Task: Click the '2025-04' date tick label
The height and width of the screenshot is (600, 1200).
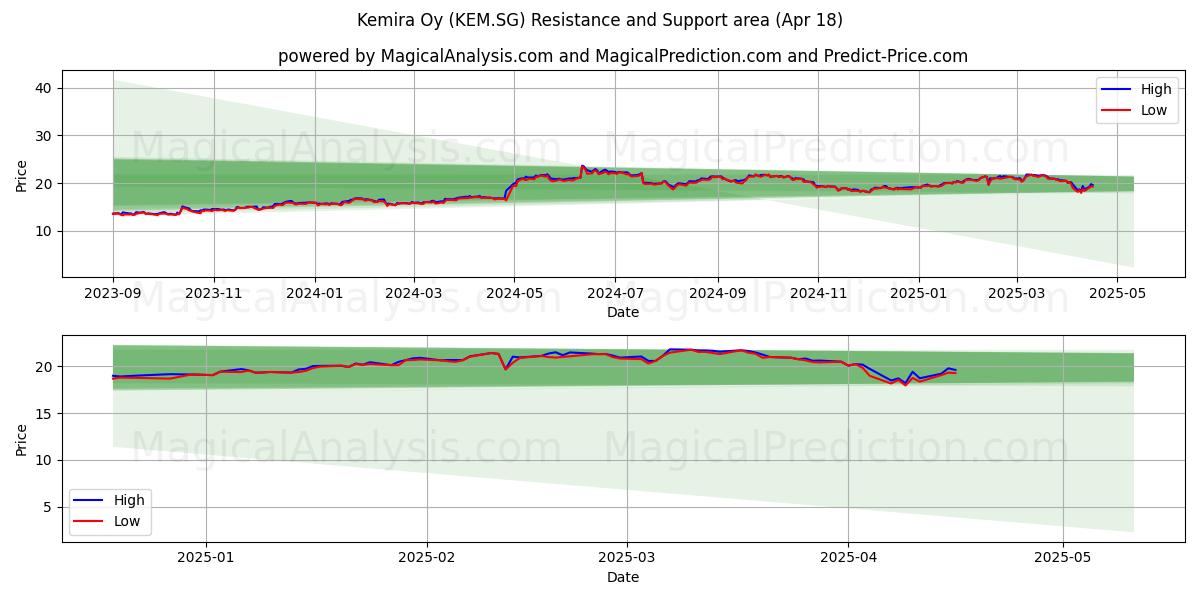Action: [x=848, y=559]
